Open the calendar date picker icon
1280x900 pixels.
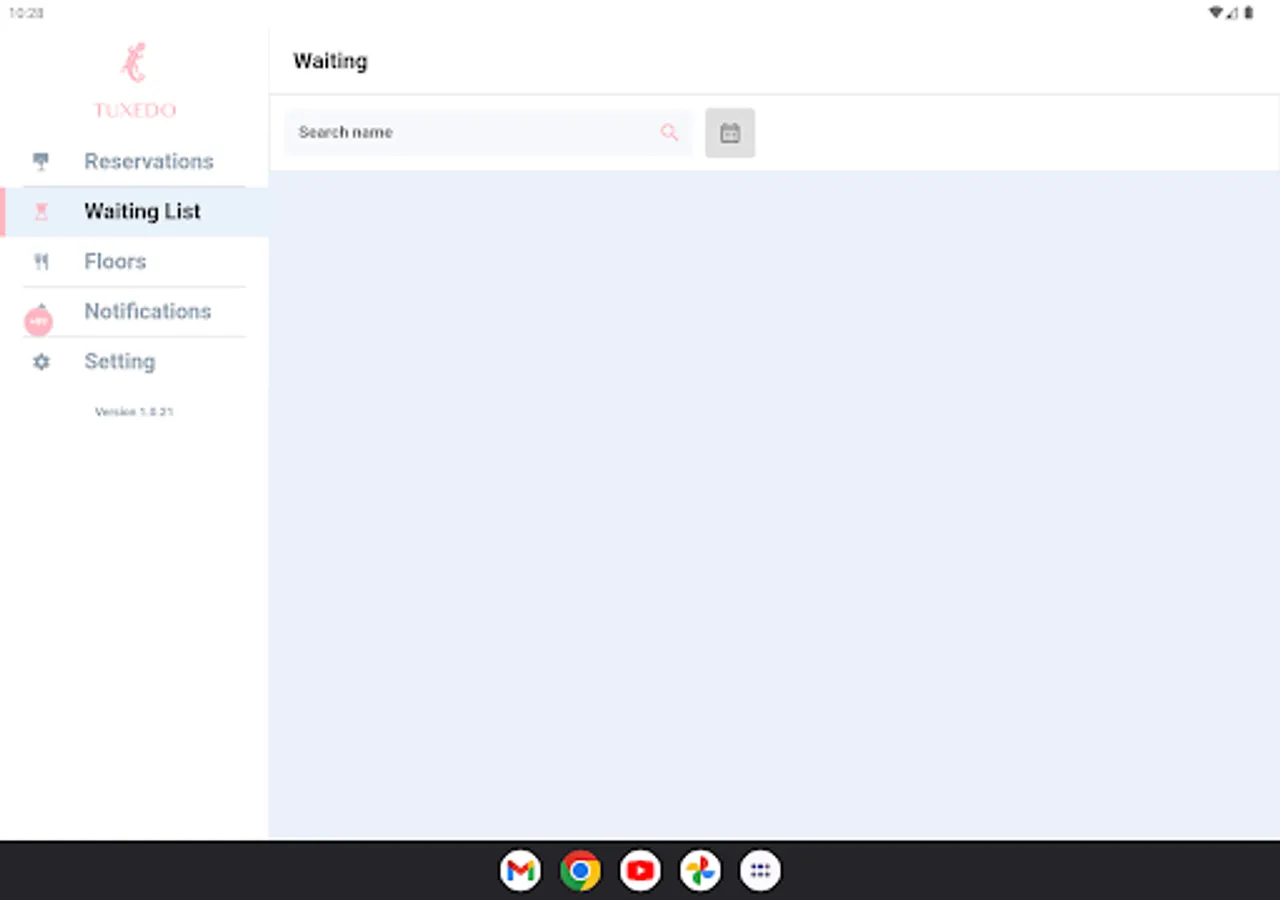coord(730,132)
